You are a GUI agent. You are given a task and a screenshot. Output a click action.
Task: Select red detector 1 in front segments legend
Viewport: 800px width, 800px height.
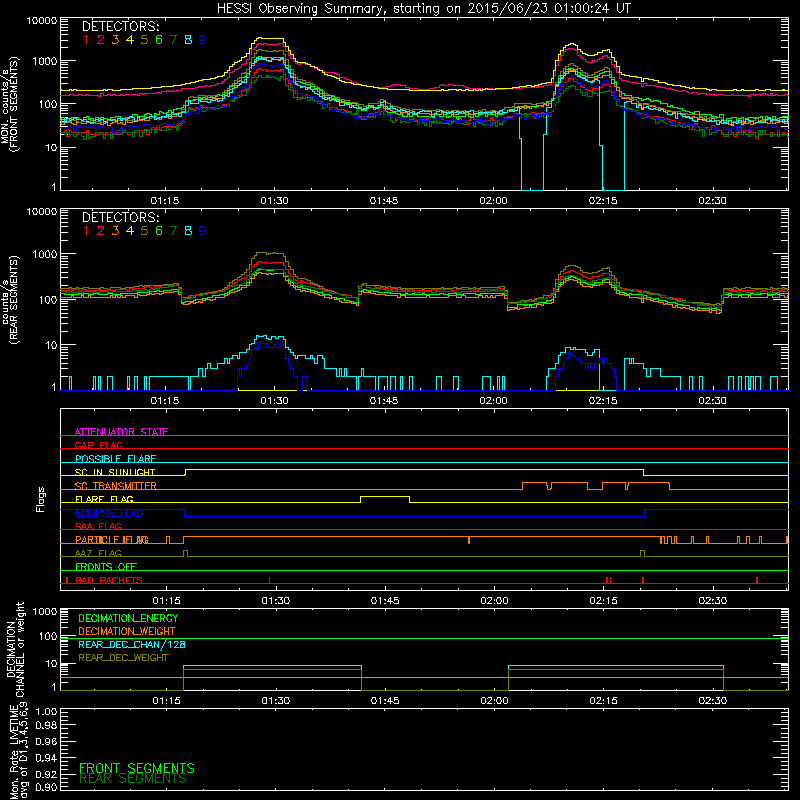[x=86, y=40]
